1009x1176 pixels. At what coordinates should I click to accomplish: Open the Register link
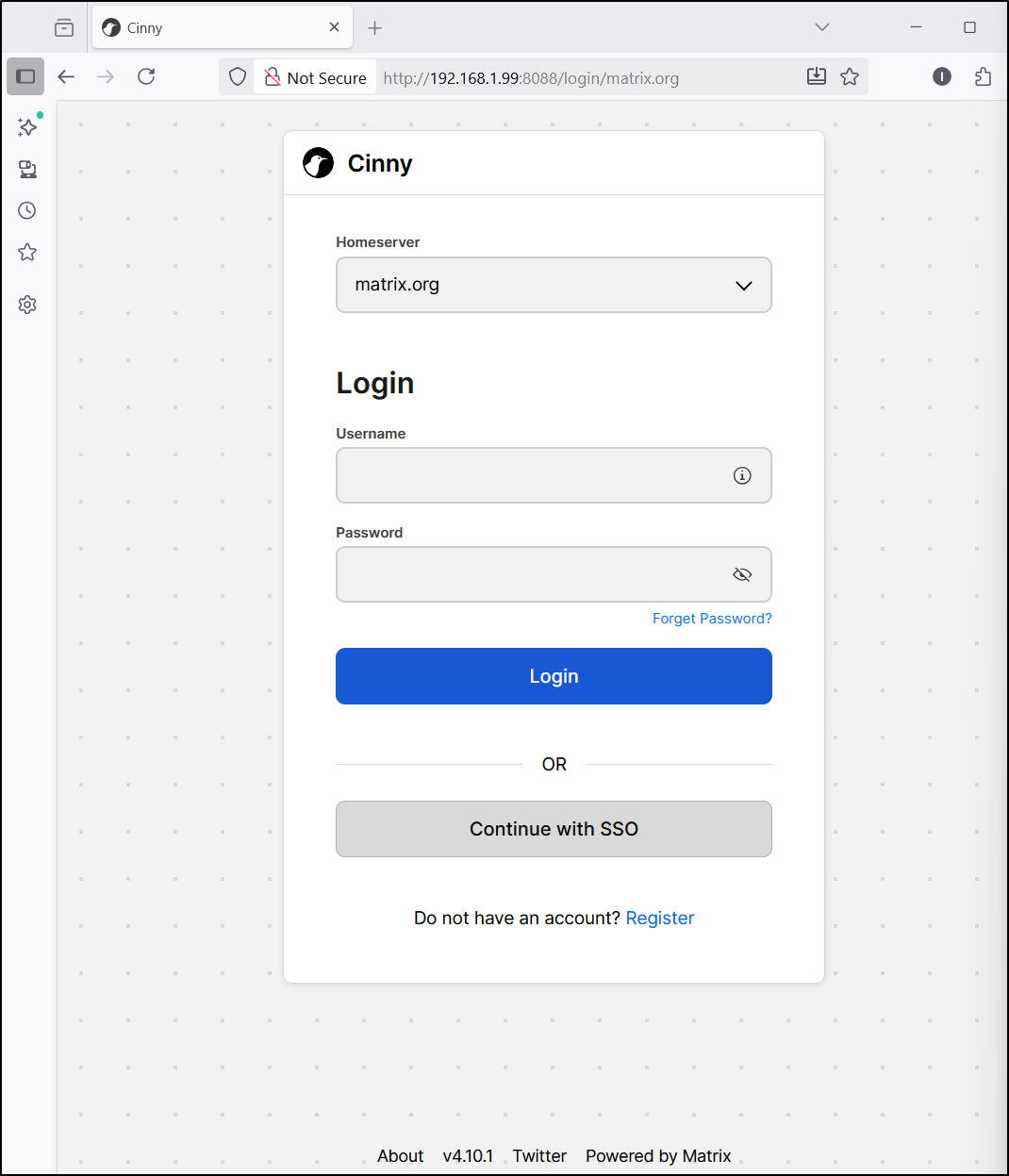[x=659, y=918]
